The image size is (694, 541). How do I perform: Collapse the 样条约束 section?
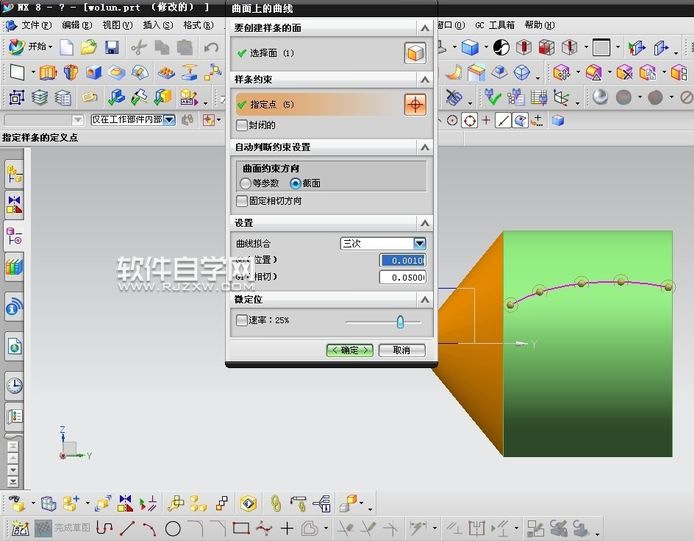click(425, 80)
